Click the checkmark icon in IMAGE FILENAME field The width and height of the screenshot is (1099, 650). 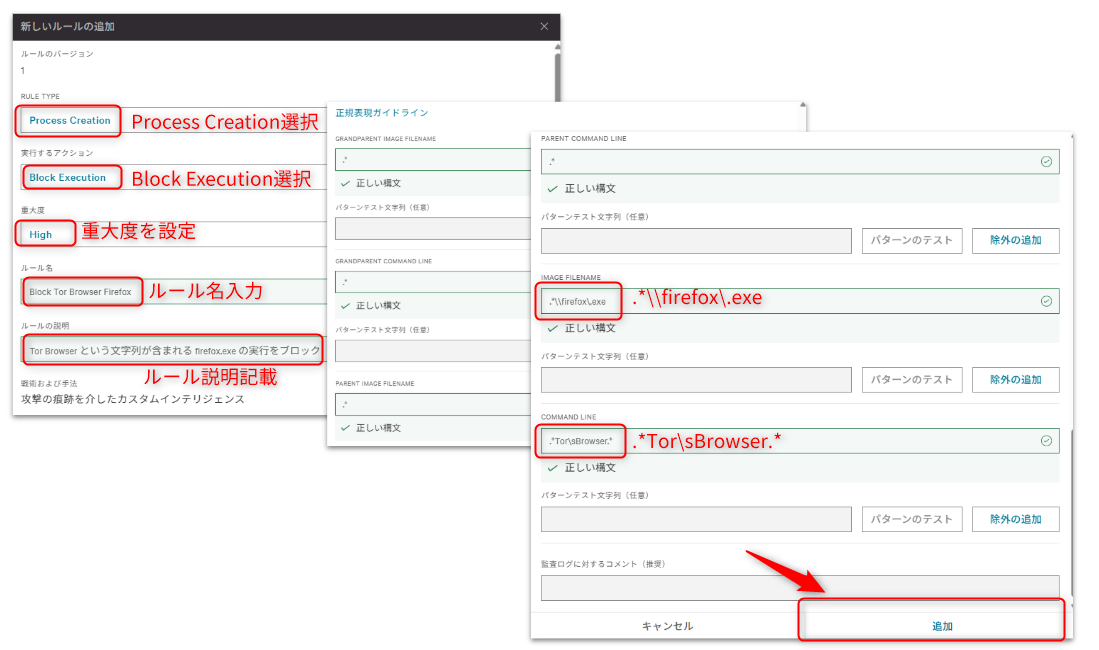1046,301
